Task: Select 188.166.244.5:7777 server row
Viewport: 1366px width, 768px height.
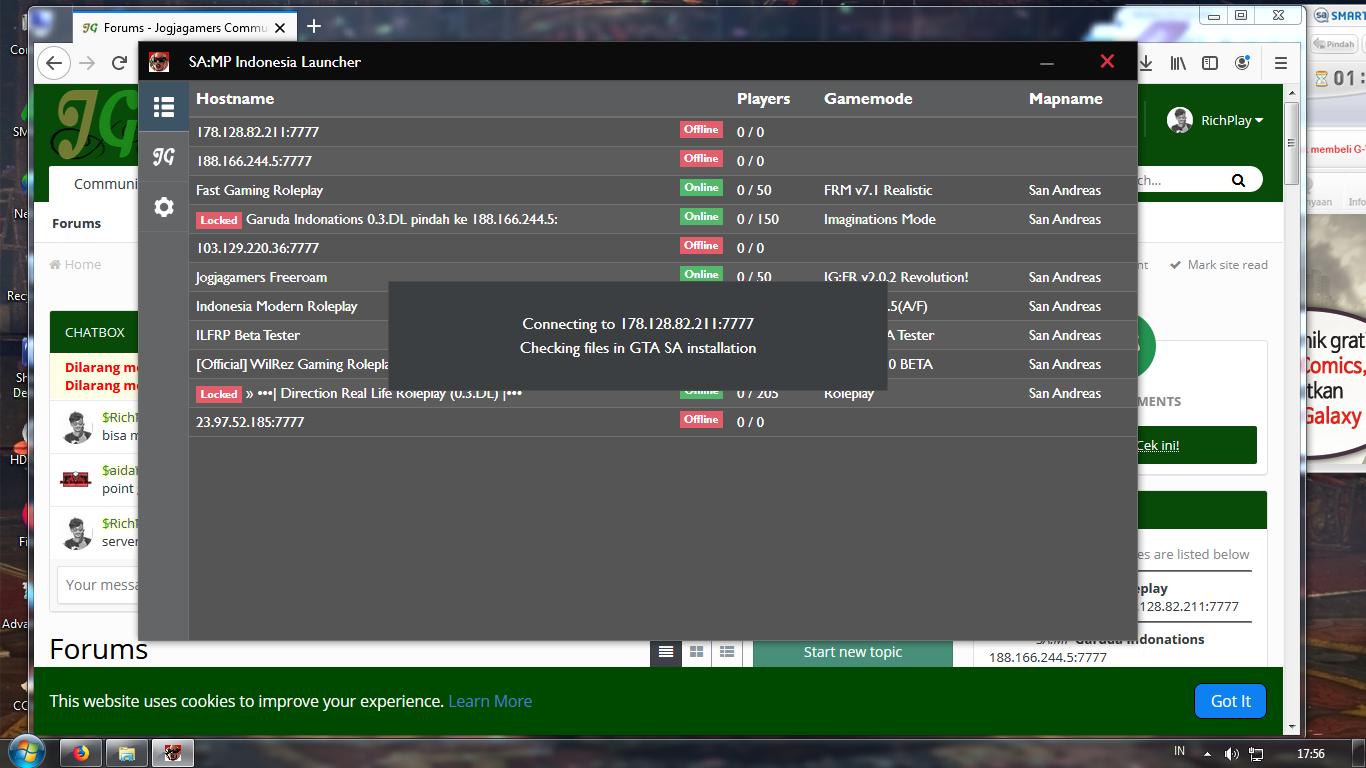Action: 663,161
